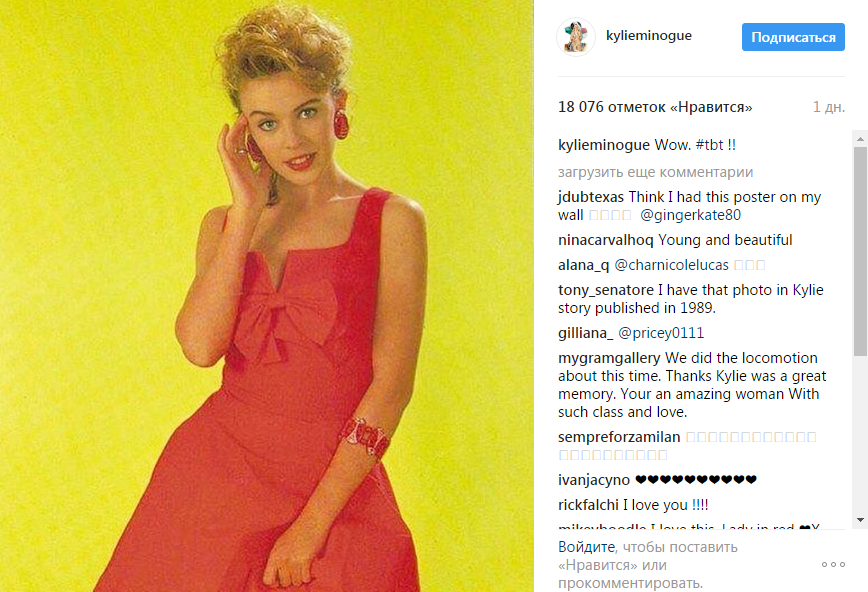Click scrollbar up arrow in comments
This screenshot has width=868, height=592.
860,138
